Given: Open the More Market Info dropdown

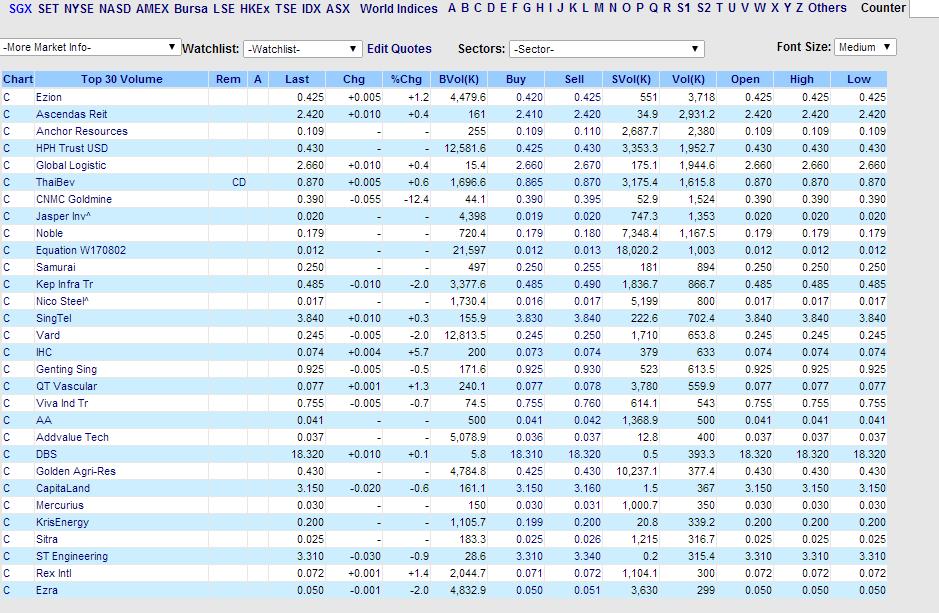Looking at the screenshot, I should point(90,47).
